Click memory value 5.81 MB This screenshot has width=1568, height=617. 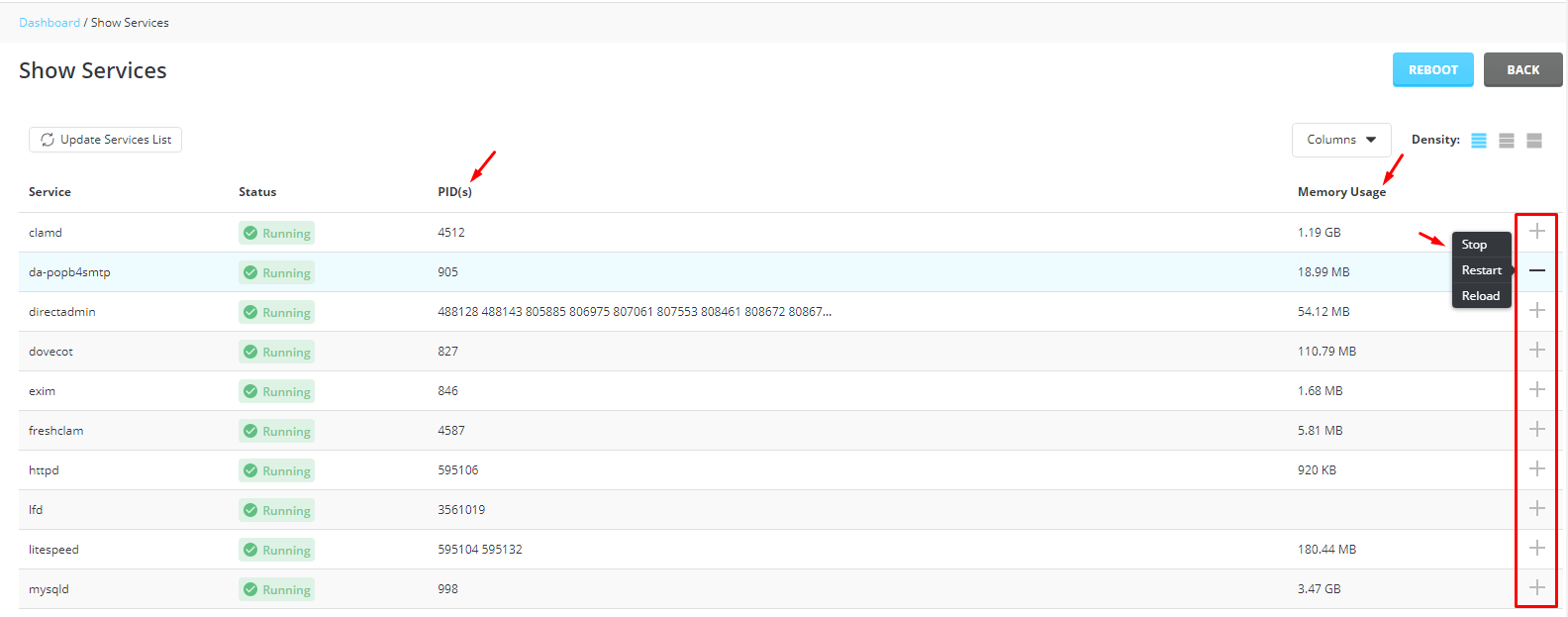click(x=1321, y=431)
